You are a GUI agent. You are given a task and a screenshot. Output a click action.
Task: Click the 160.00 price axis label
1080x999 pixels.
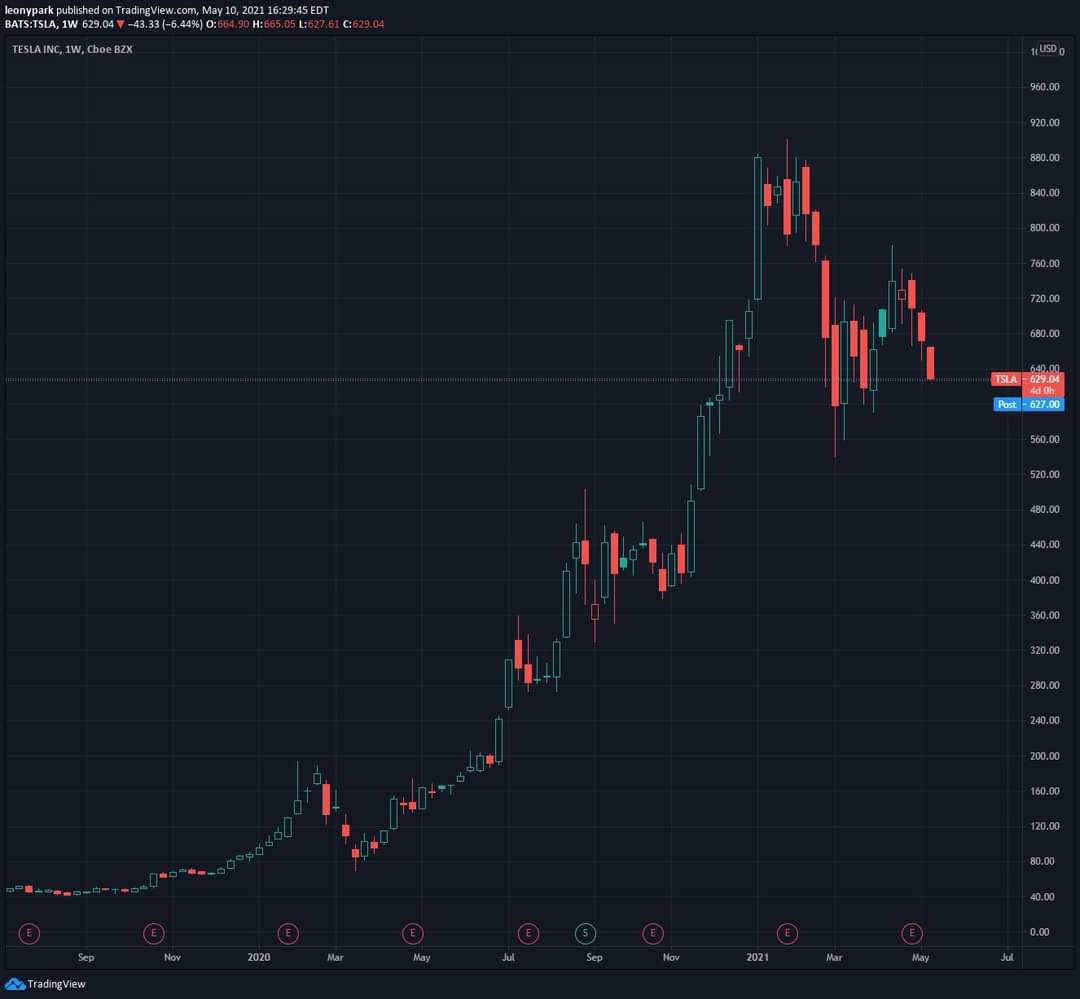[x=1044, y=791]
